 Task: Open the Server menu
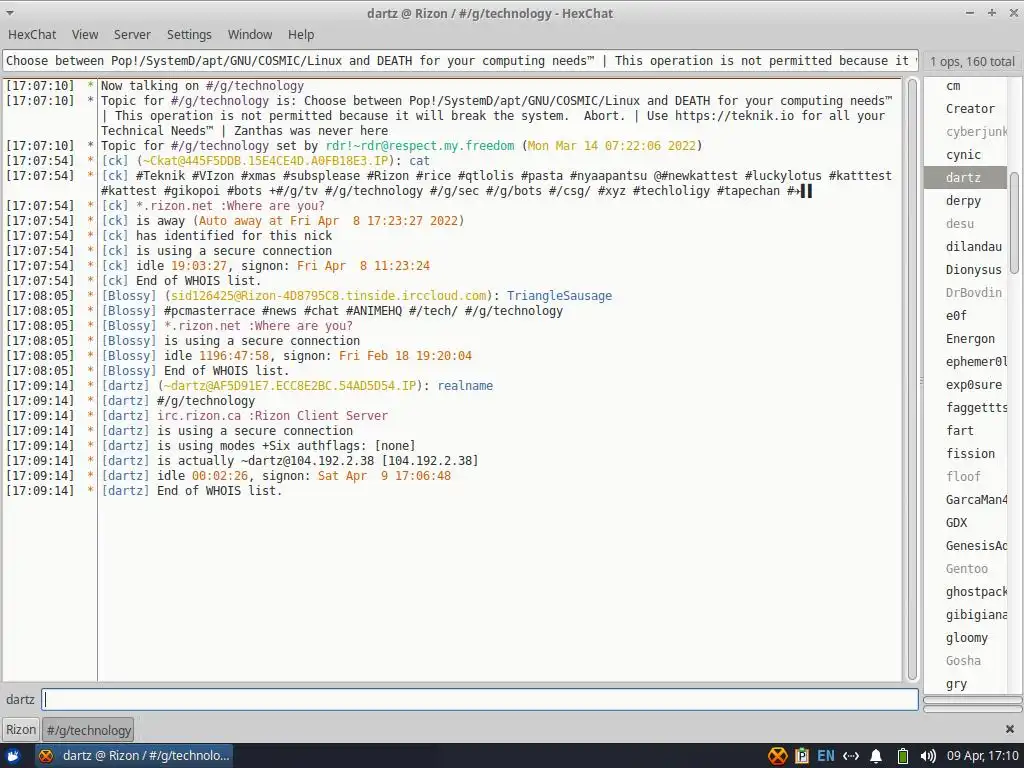[132, 35]
